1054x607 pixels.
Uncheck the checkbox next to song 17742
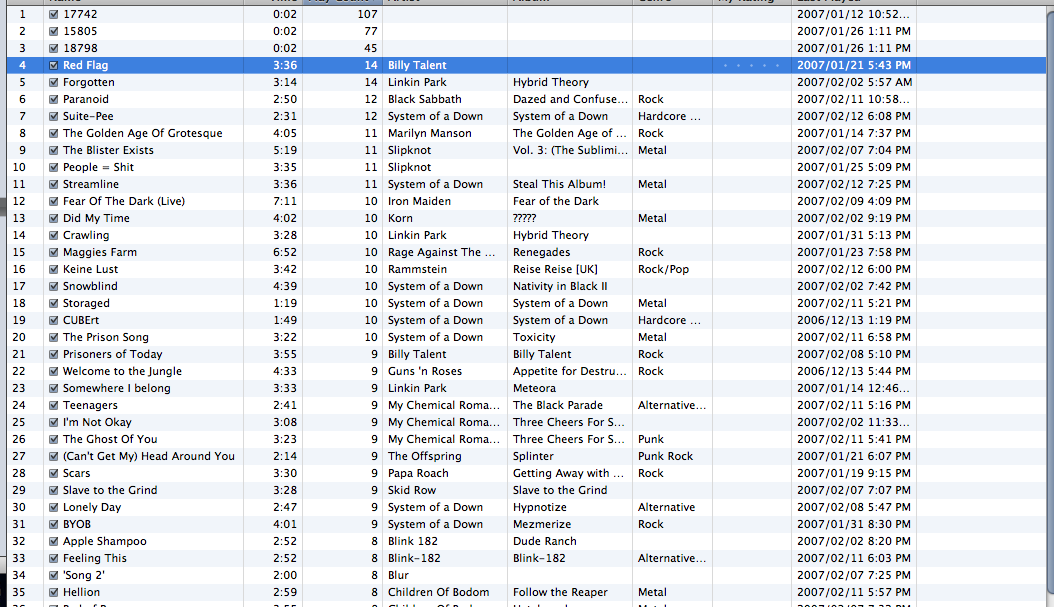click(54, 14)
